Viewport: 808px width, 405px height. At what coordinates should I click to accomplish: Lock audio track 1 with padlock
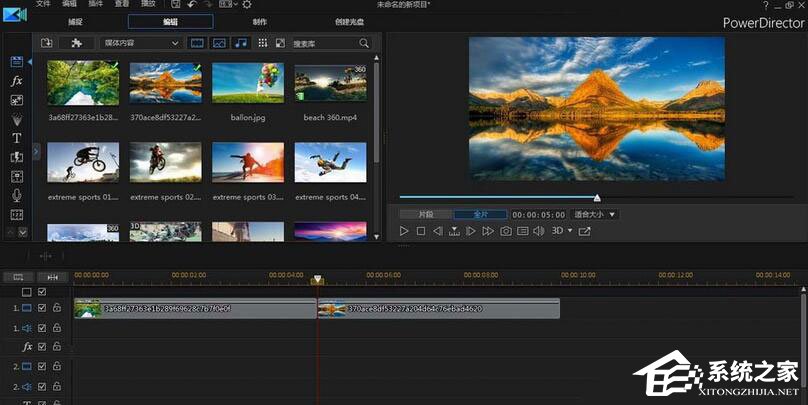[x=57, y=327]
